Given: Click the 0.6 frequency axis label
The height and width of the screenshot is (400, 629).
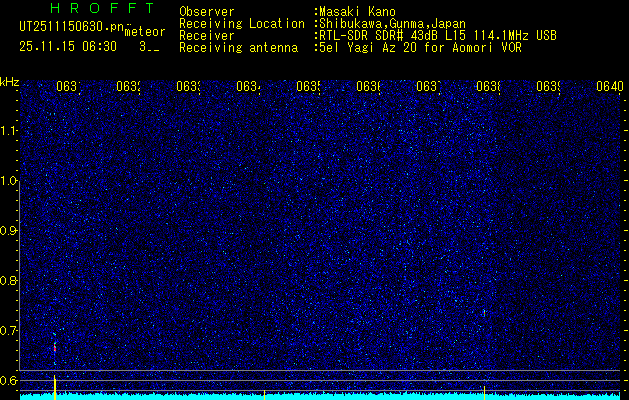Looking at the screenshot, I should coord(9,380).
